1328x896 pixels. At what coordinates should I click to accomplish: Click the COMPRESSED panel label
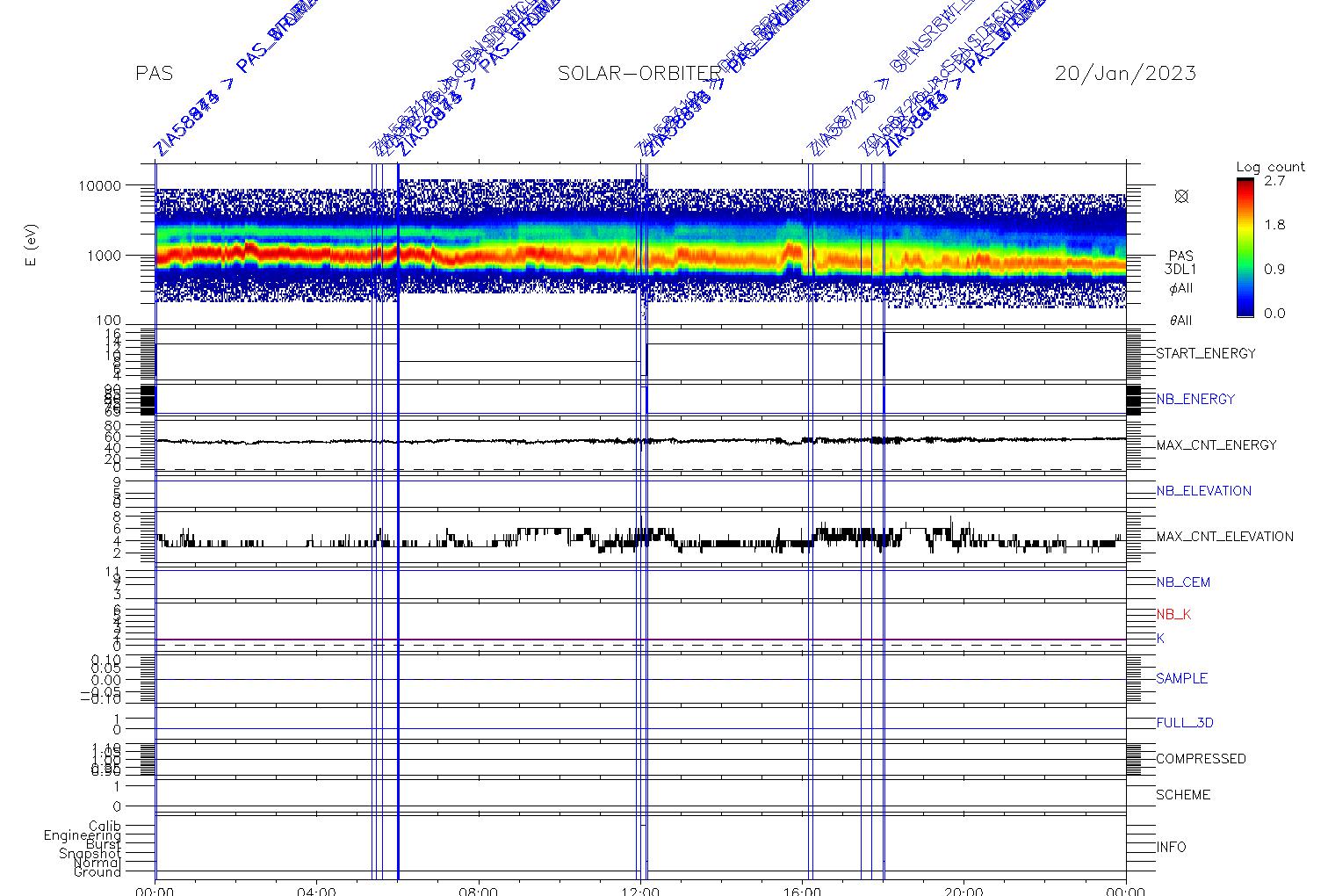click(x=1201, y=759)
